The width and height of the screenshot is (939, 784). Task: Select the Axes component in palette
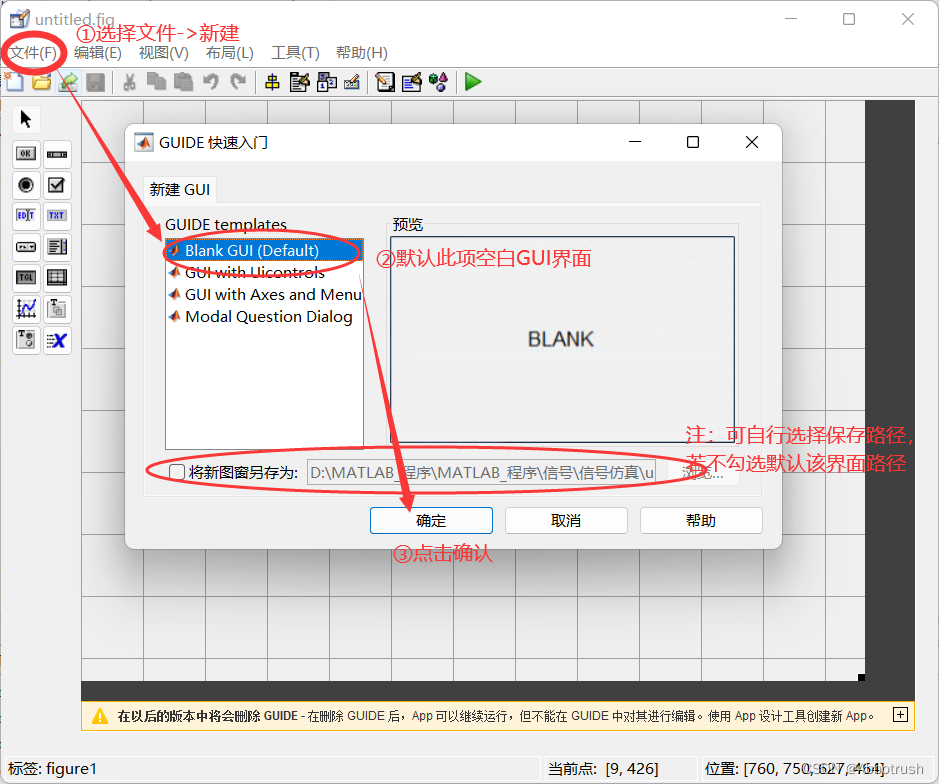click(26, 308)
